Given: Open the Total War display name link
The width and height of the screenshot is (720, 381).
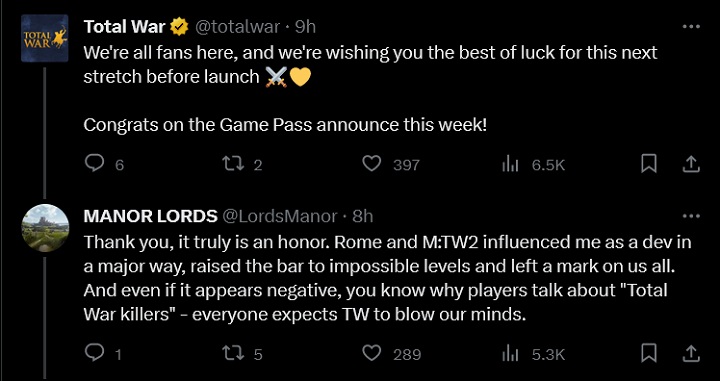Looking at the screenshot, I should (124, 27).
